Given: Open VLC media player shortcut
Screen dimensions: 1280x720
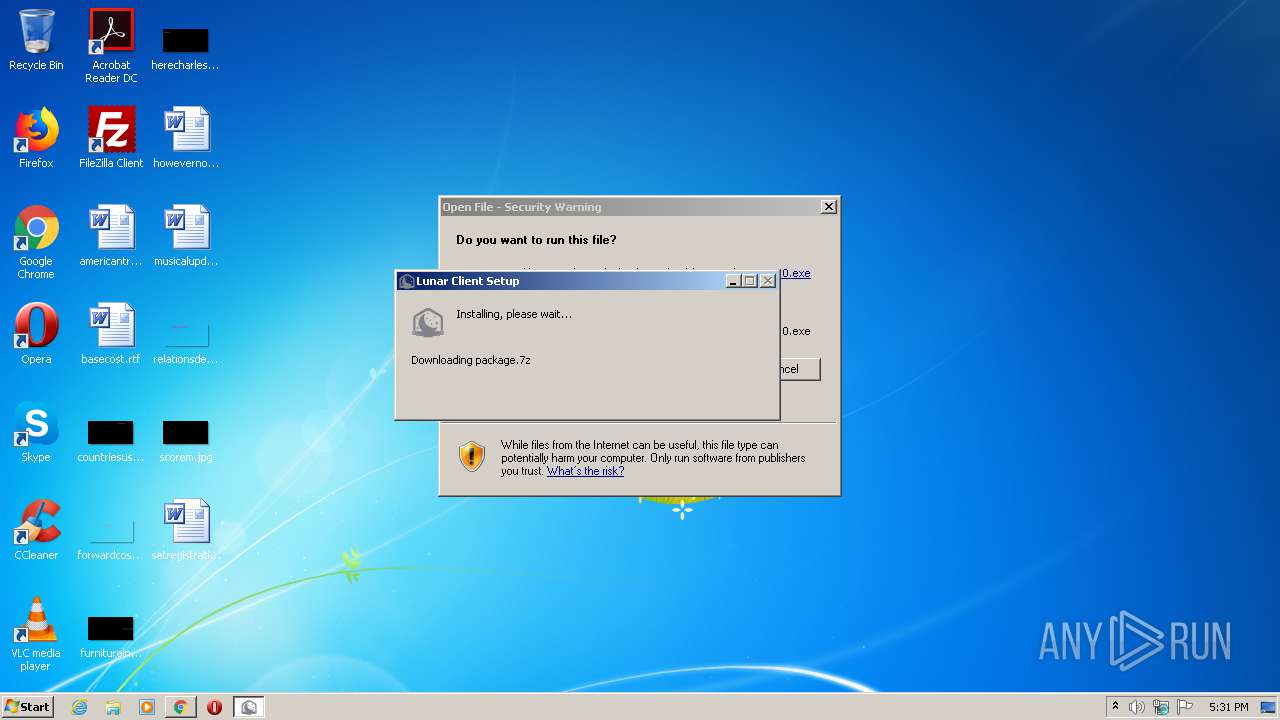Looking at the screenshot, I should pos(36,635).
